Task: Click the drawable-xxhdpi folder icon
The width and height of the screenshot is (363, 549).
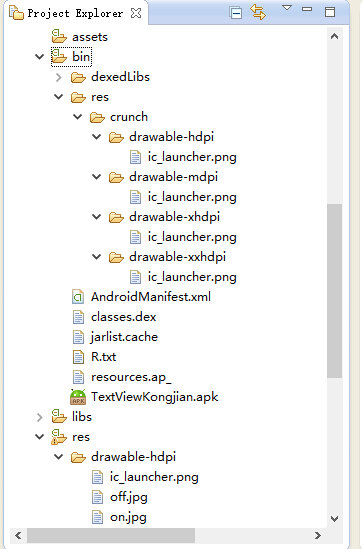Action: [116, 257]
